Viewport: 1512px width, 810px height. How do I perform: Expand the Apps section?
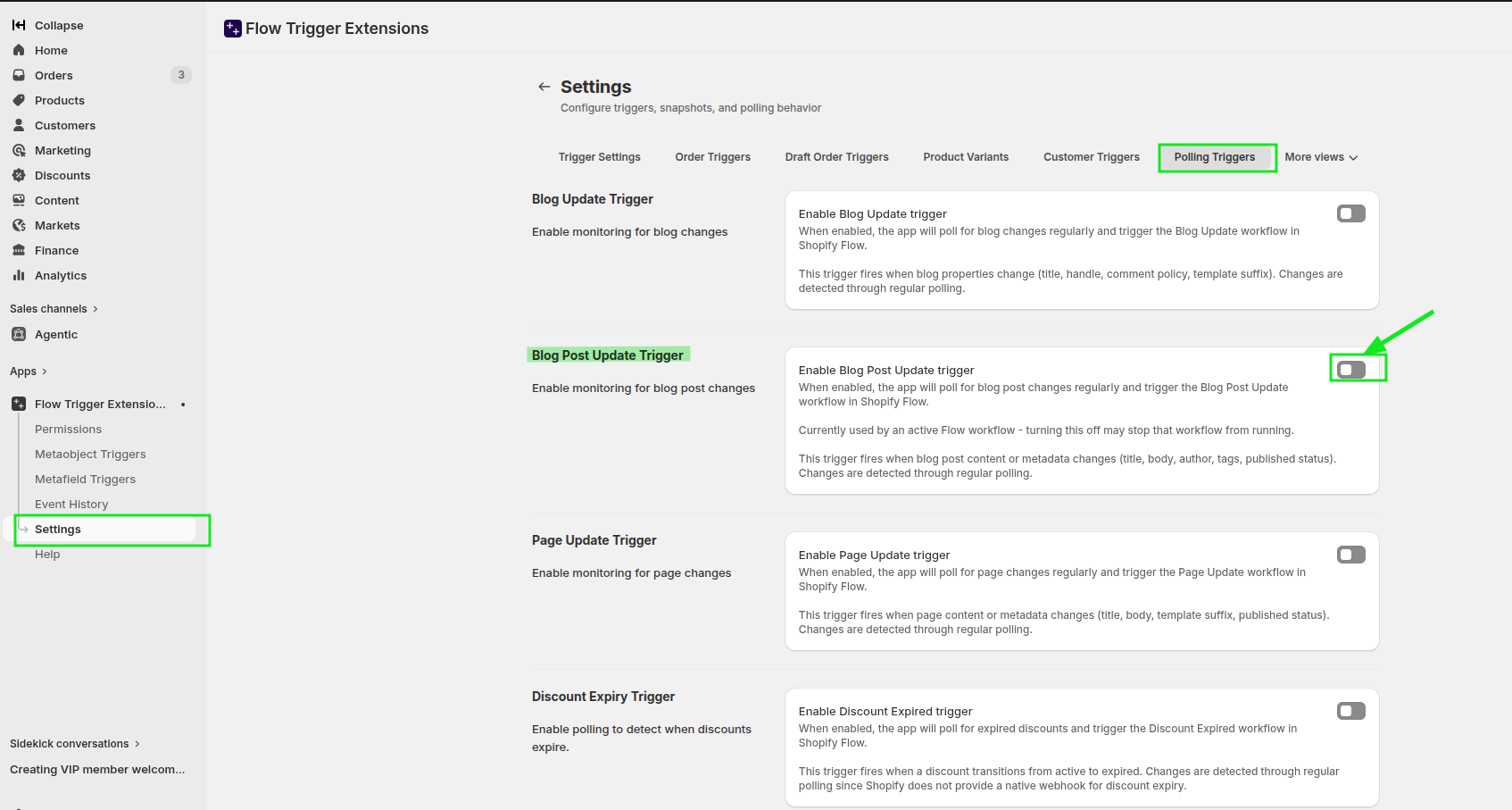coord(29,372)
